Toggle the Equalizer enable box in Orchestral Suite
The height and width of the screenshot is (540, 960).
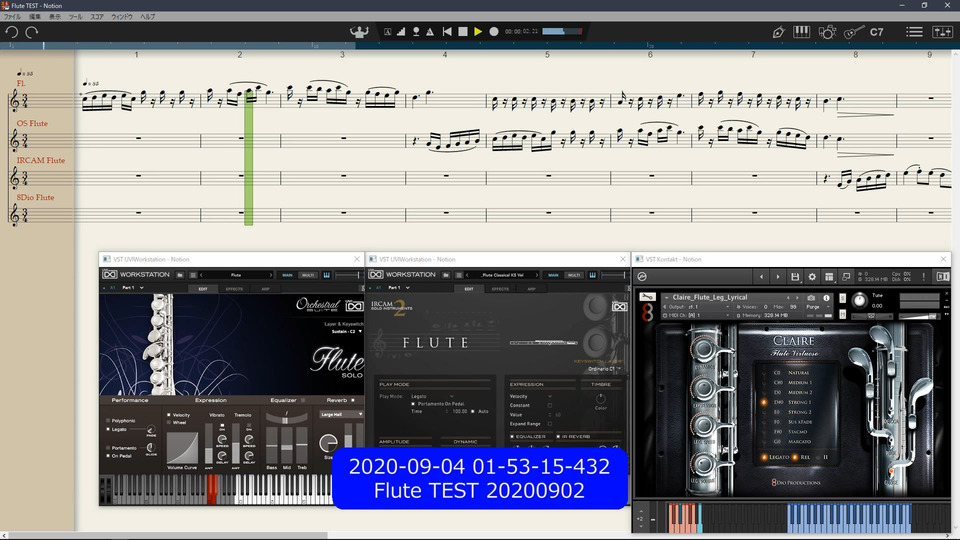(x=302, y=400)
